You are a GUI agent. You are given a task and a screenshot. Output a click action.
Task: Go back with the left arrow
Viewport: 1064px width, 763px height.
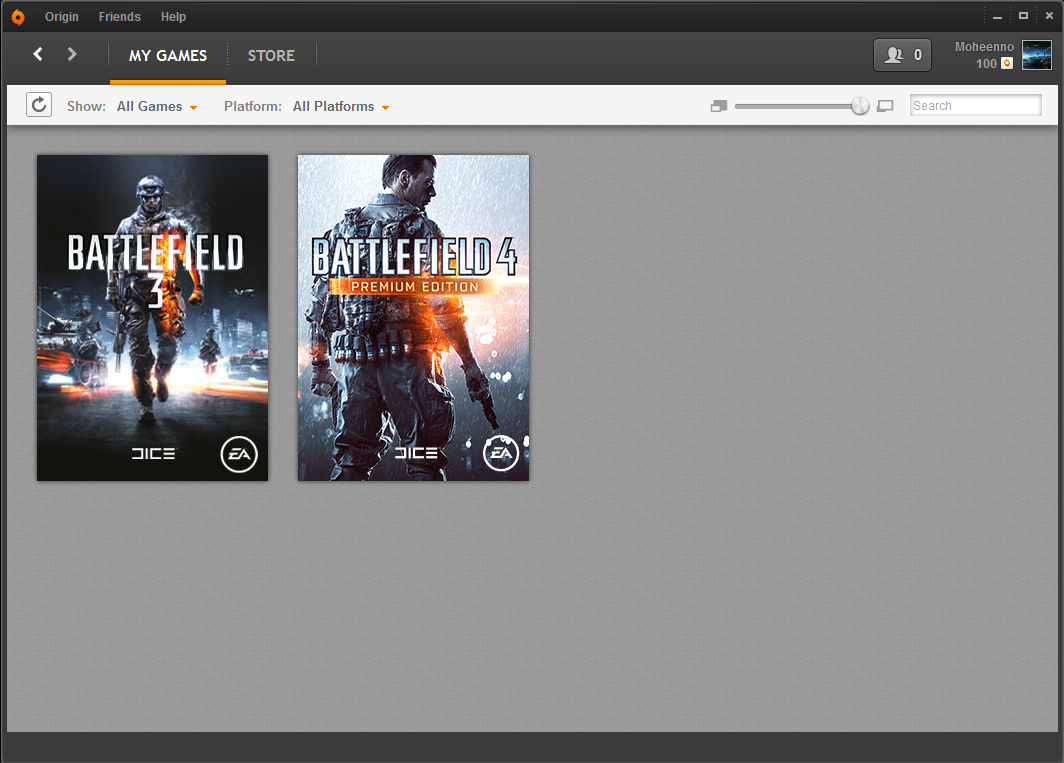pos(38,54)
